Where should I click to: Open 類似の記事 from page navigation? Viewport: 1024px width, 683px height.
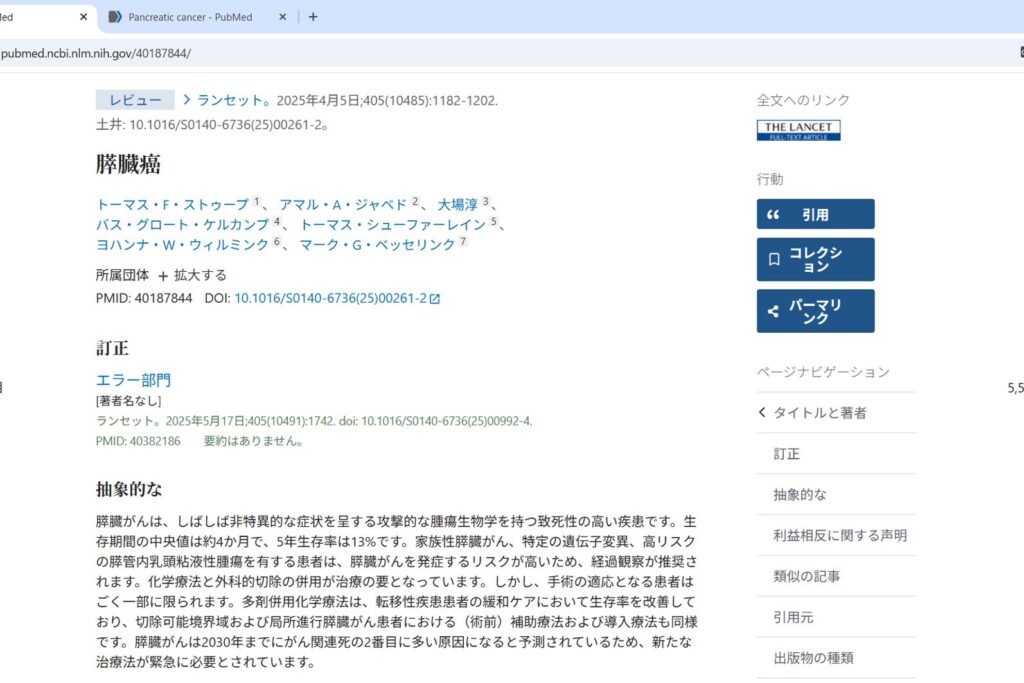click(790, 576)
